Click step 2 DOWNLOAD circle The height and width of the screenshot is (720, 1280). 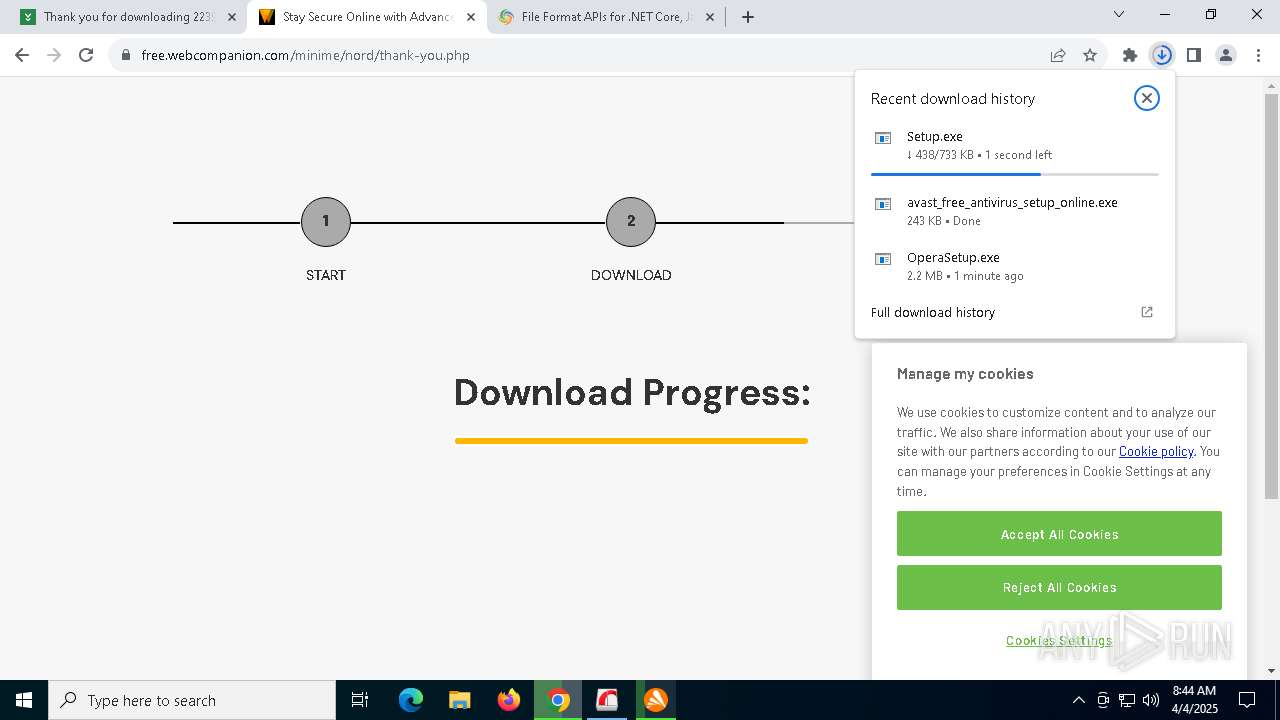(x=631, y=222)
